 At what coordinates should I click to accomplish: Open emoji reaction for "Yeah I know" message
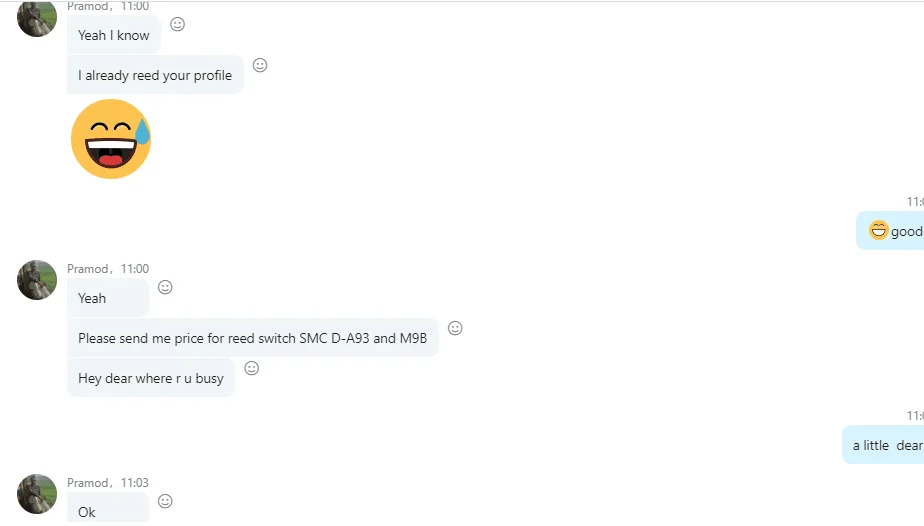[177, 24]
